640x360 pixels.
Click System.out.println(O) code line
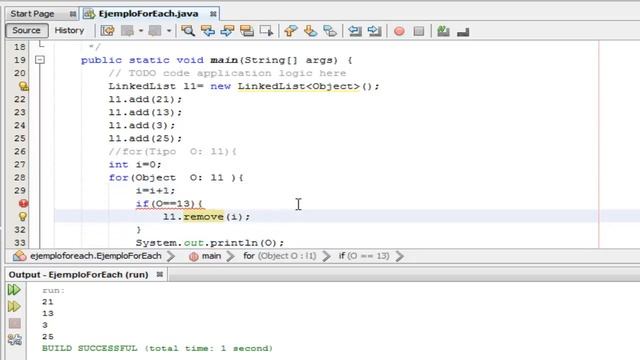210,243
